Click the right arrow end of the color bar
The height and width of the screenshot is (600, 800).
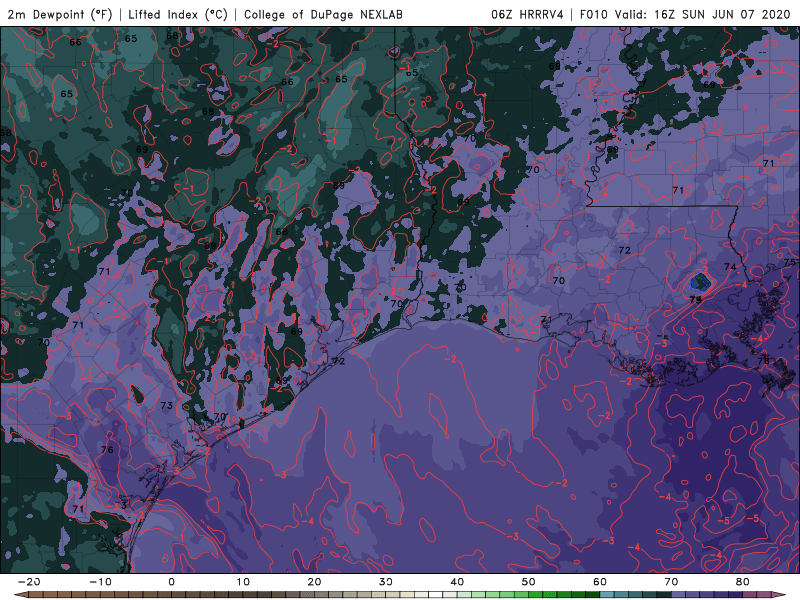[780, 595]
